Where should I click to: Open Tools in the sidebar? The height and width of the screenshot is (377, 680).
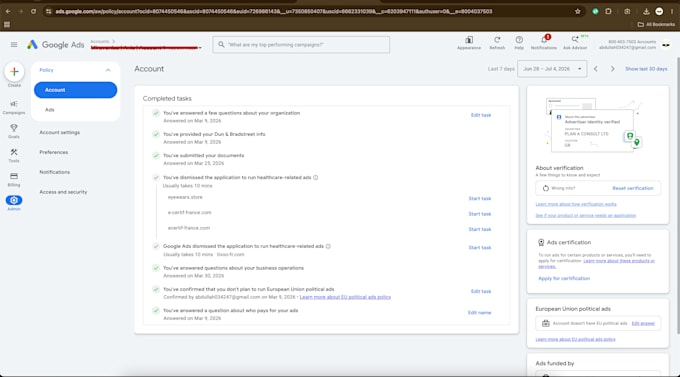click(x=14, y=155)
